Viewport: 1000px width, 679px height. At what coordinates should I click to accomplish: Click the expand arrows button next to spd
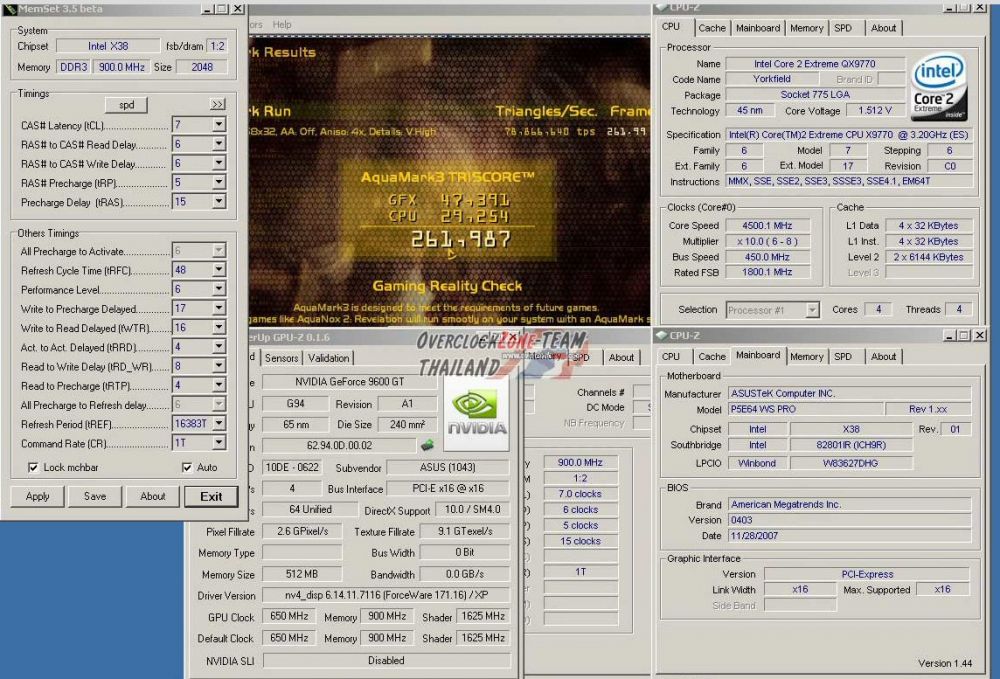[x=217, y=105]
